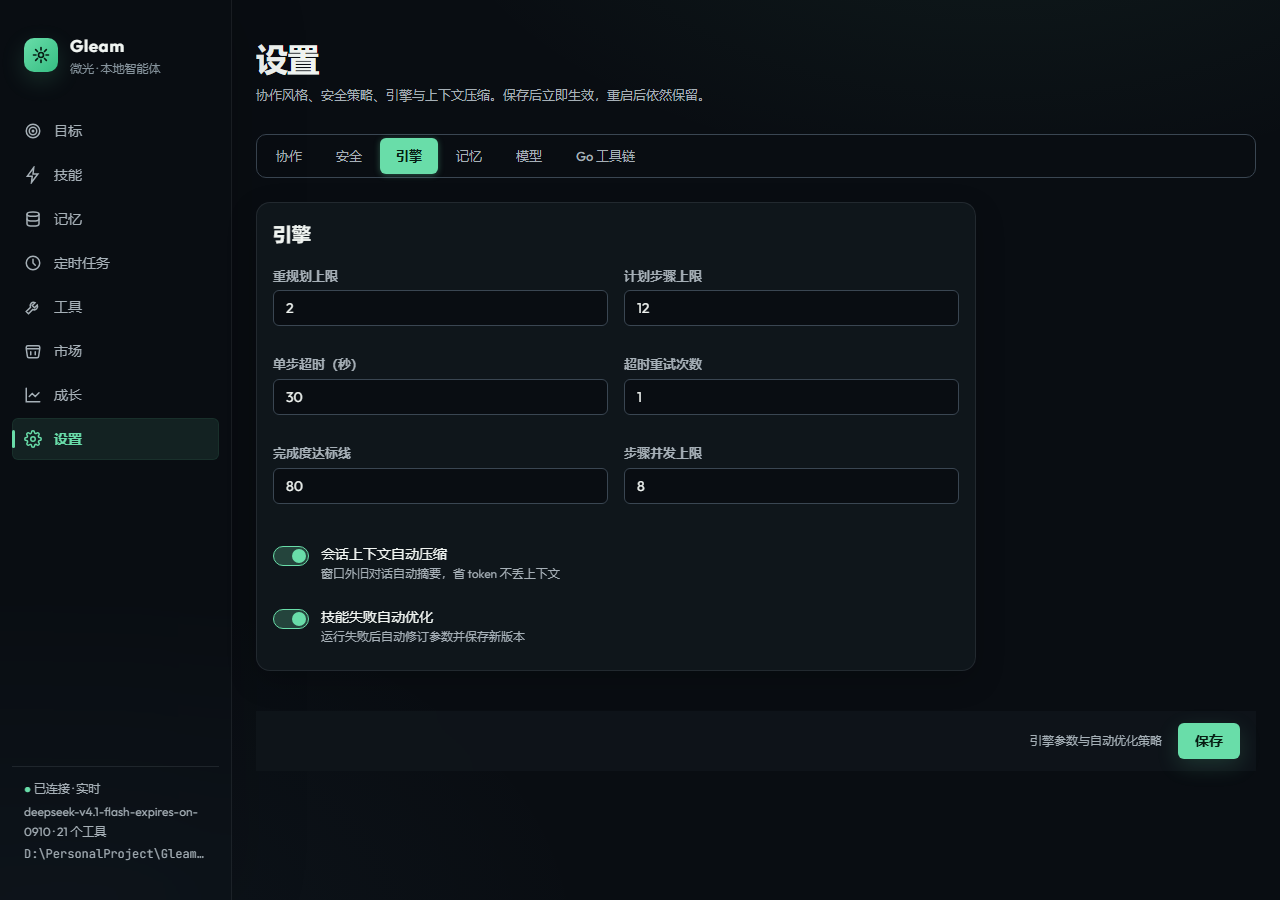Click the store icon beside 市场
1280x900 pixels.
pos(33,351)
